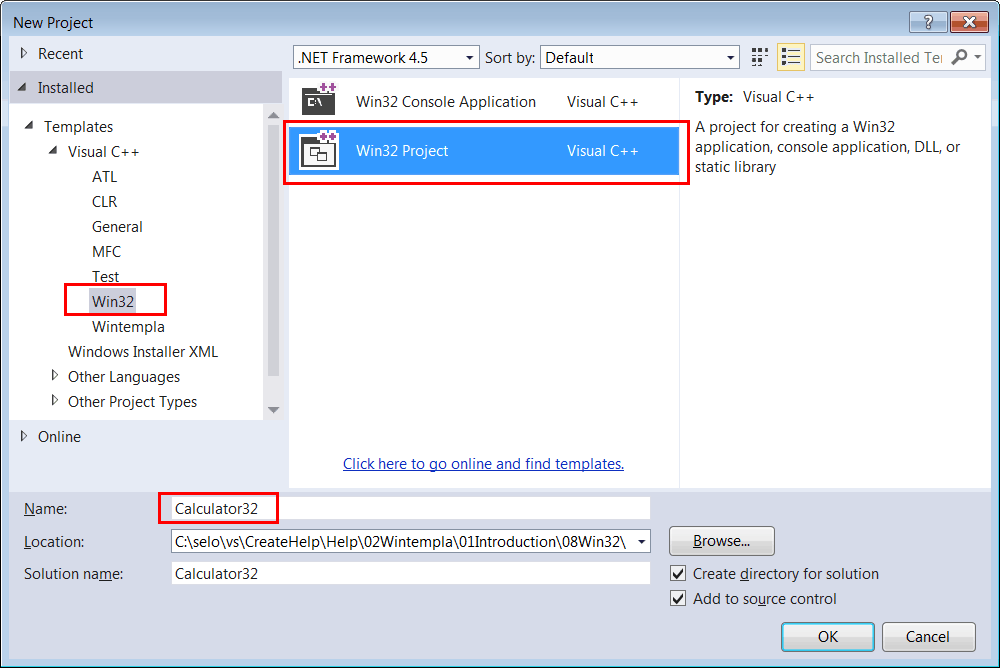Switch to small icons view

759,57
